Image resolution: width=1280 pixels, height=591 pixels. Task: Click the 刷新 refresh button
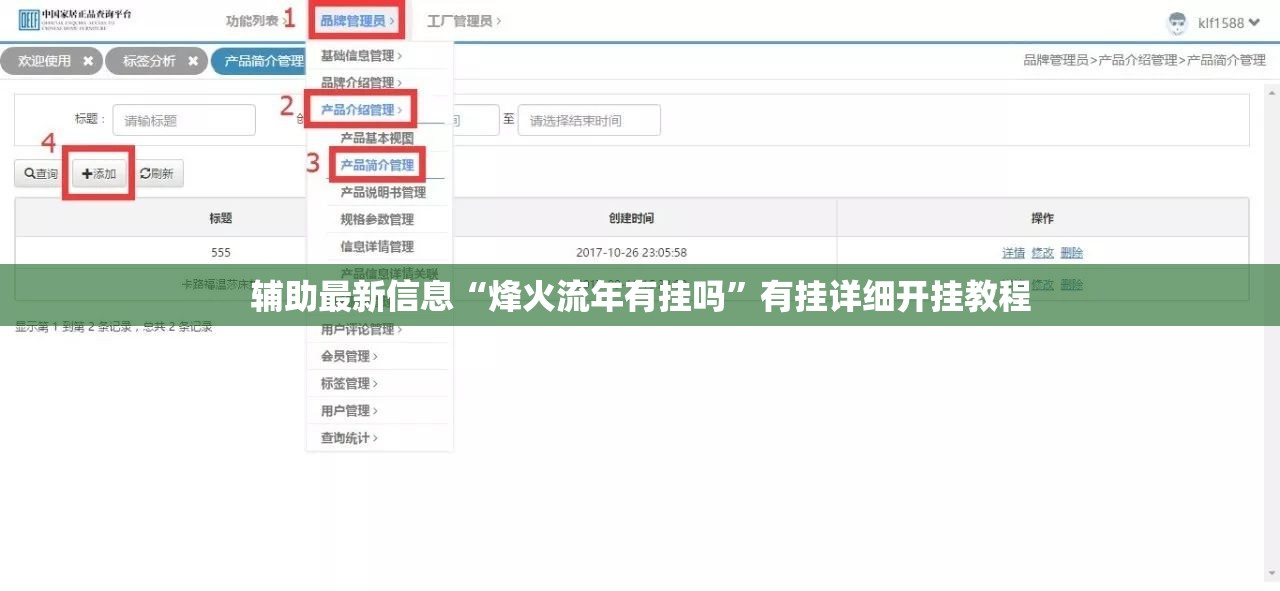coord(156,173)
